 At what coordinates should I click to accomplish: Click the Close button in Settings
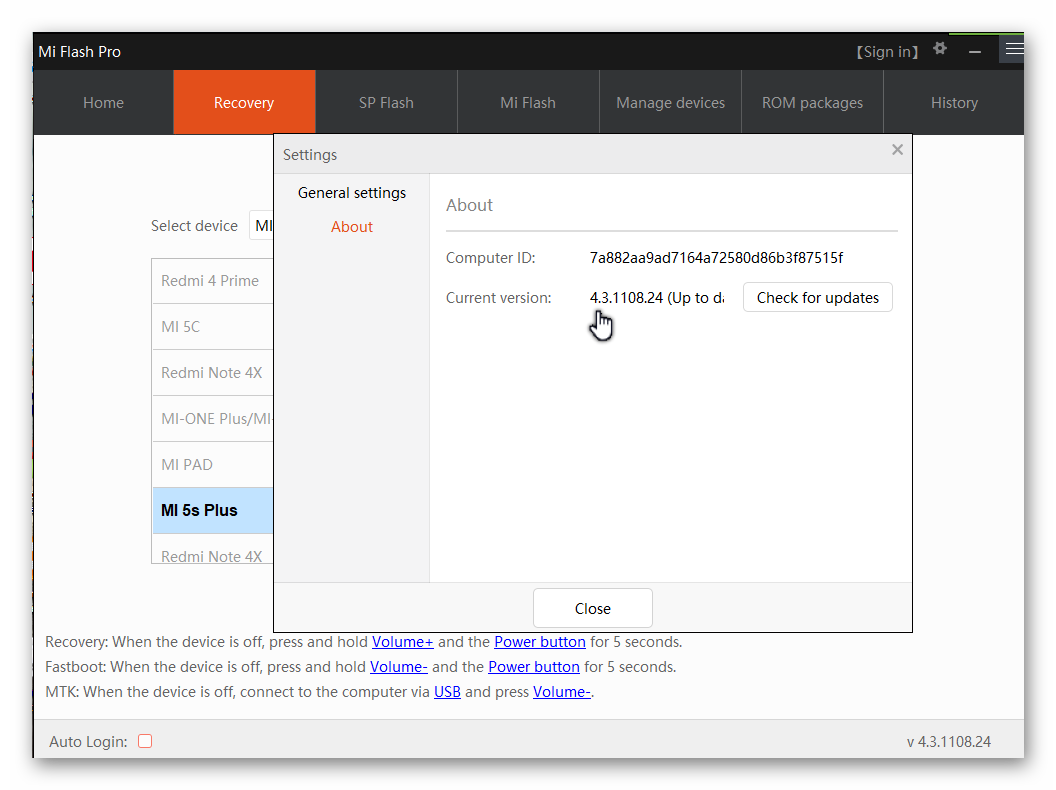tap(593, 608)
